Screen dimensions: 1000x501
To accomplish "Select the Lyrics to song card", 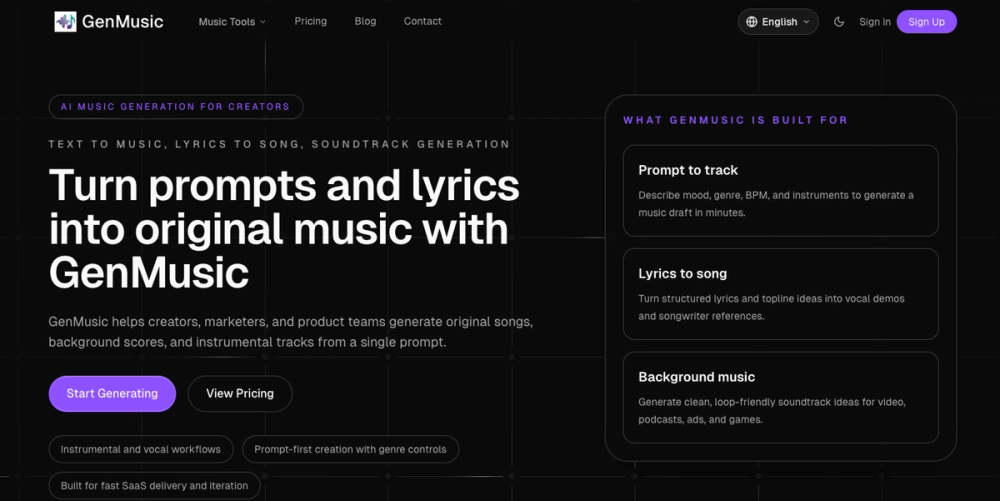I will [781, 294].
